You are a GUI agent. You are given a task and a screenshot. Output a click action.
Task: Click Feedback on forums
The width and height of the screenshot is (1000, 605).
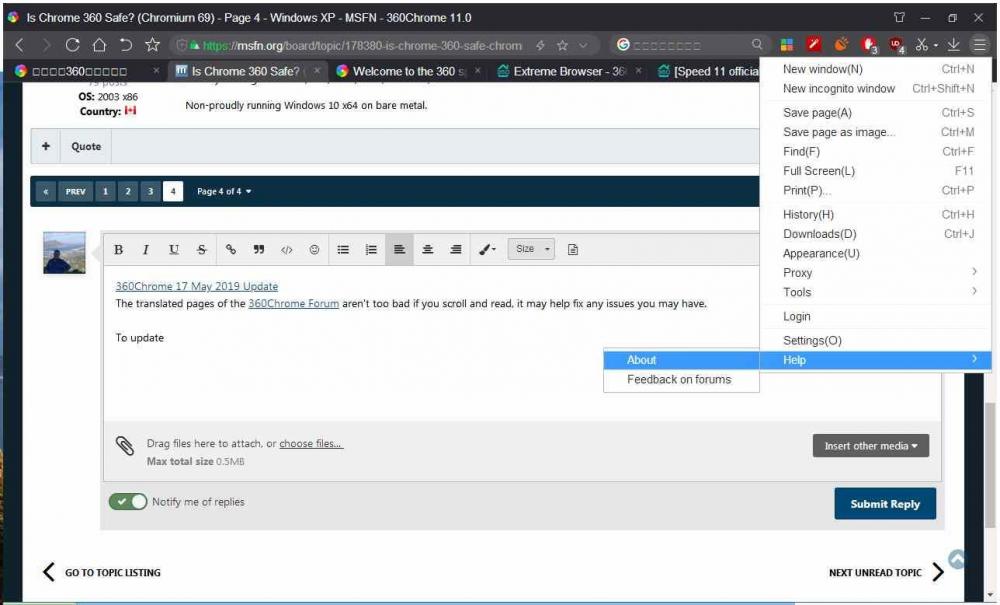(x=681, y=379)
